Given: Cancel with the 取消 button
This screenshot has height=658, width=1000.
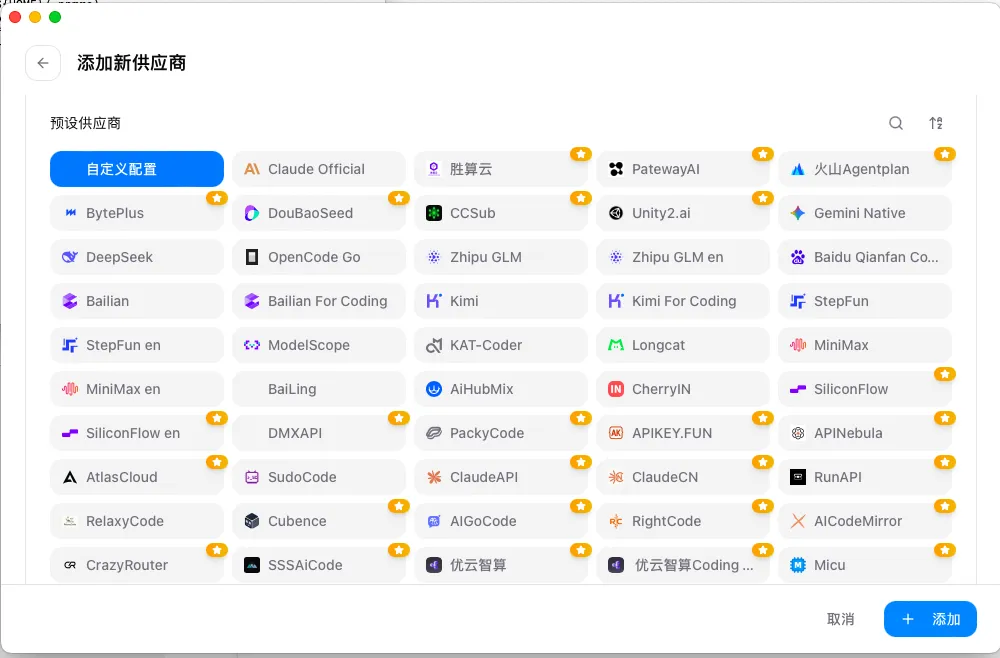Looking at the screenshot, I should point(840,619).
